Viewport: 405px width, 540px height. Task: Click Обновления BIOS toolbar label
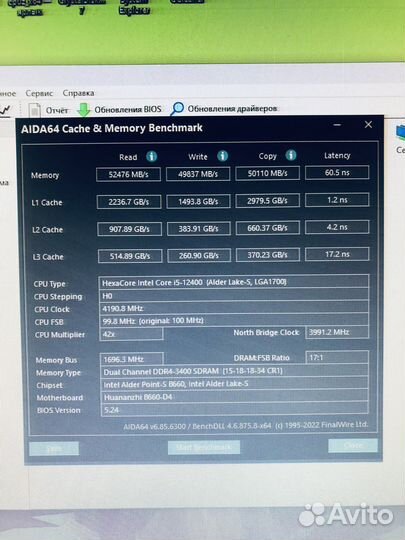pyautogui.click(x=128, y=110)
